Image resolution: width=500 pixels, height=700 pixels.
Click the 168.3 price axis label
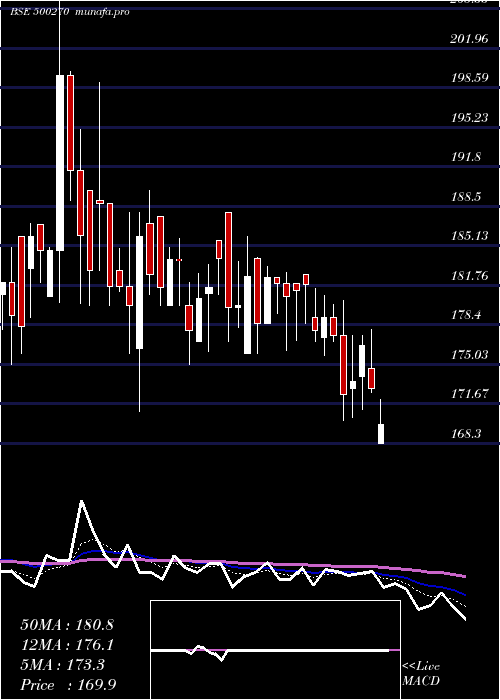(x=466, y=434)
